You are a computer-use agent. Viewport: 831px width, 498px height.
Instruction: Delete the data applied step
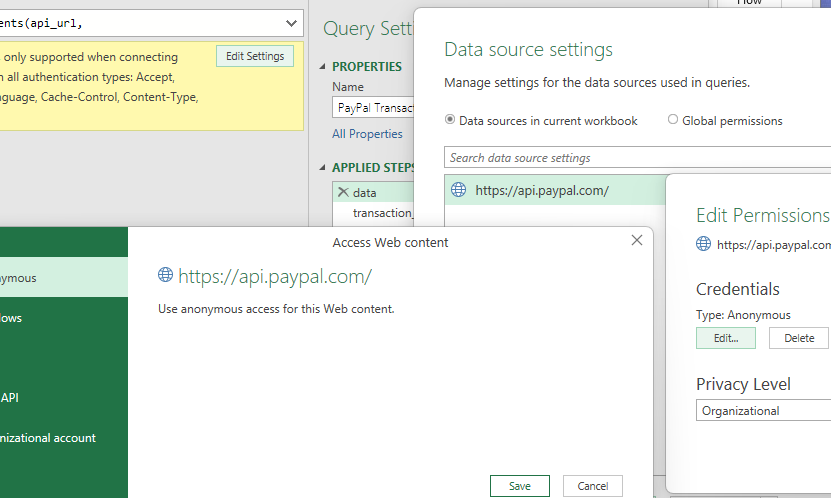click(343, 192)
